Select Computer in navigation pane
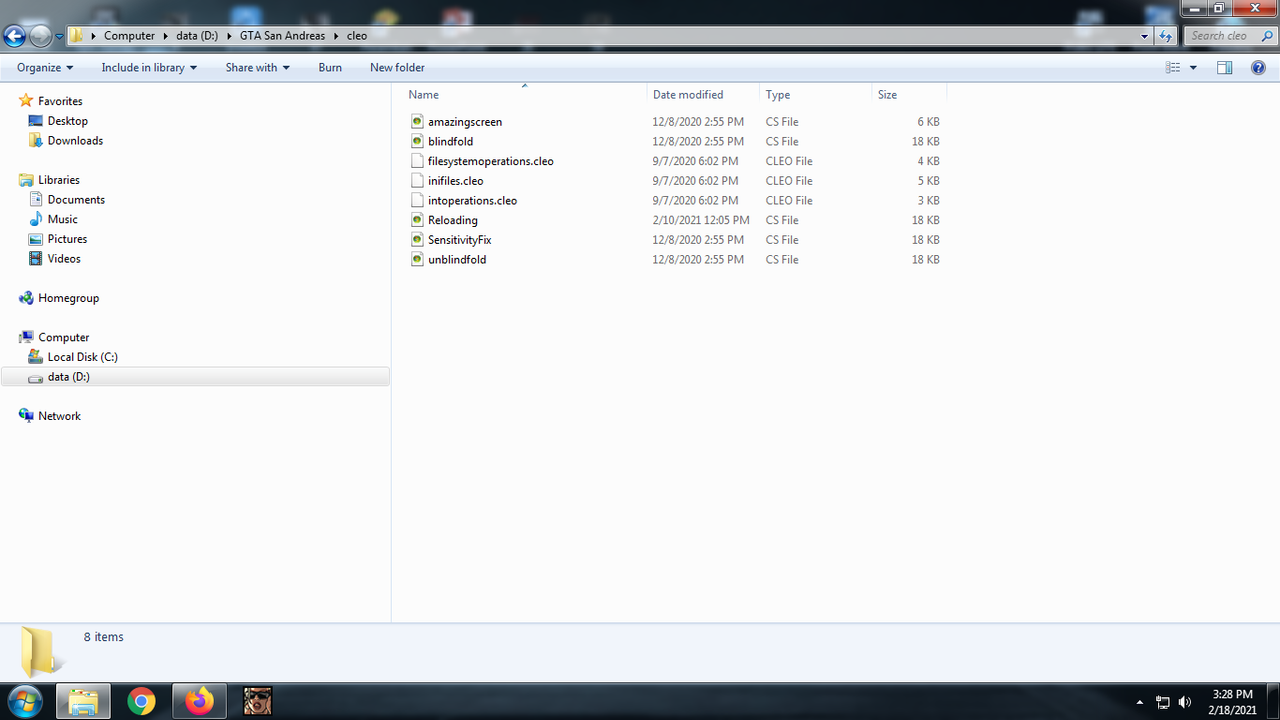Image resolution: width=1280 pixels, height=720 pixels. [x=63, y=337]
